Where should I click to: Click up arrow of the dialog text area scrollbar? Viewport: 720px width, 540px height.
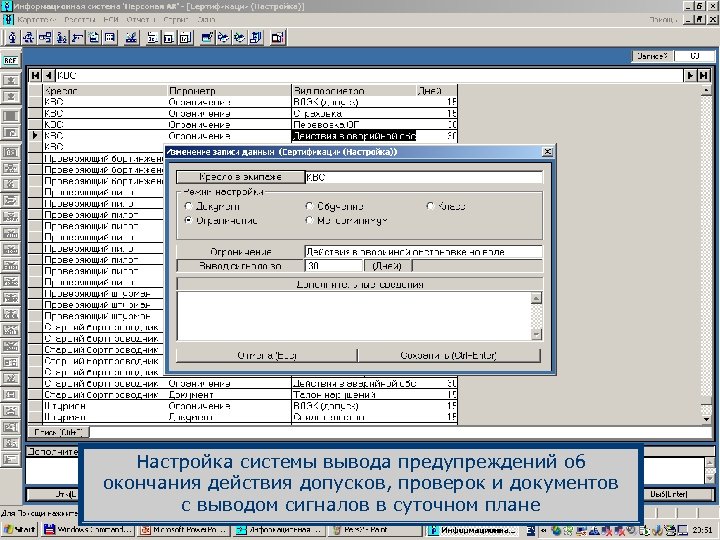tap(536, 298)
